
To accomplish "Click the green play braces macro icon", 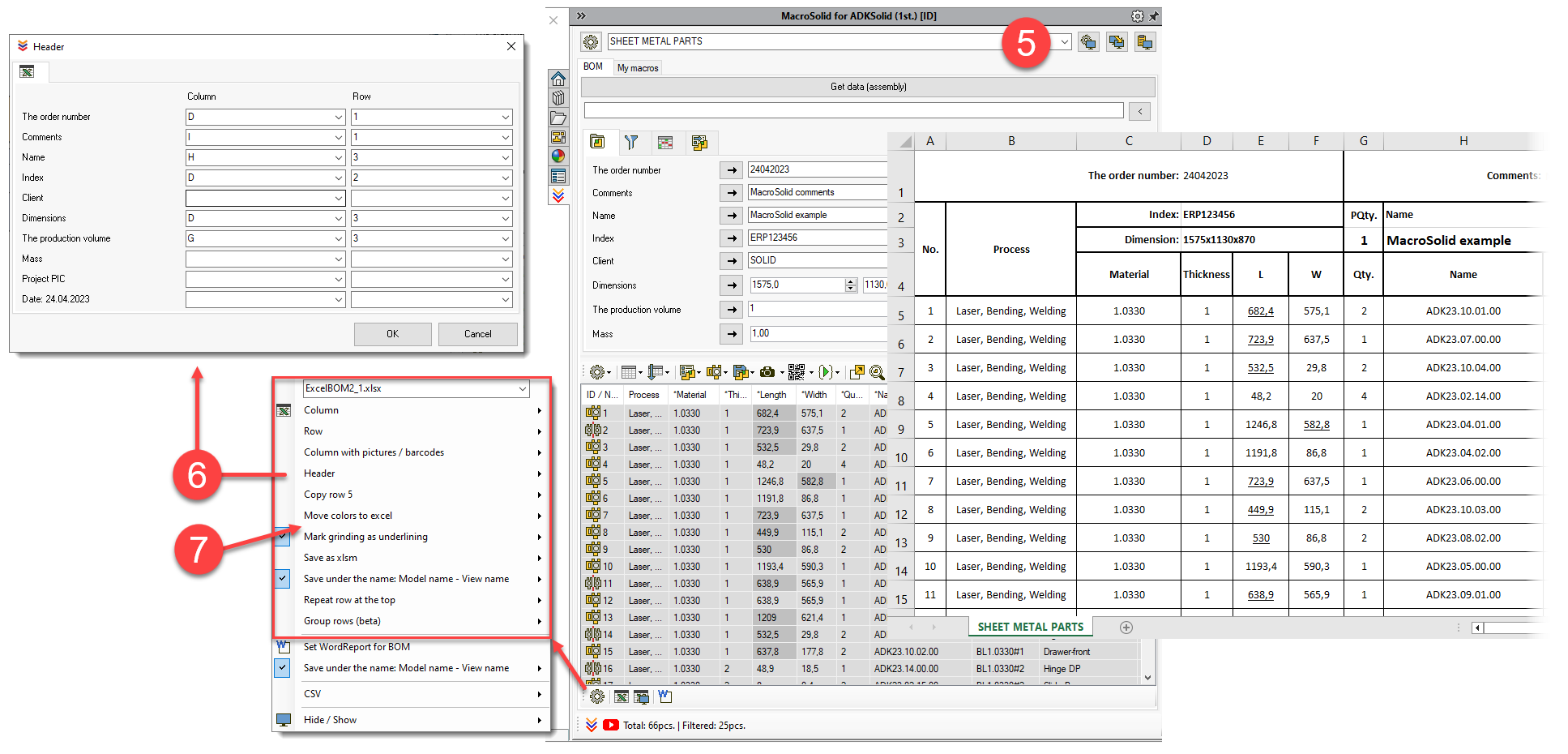I will 826,372.
